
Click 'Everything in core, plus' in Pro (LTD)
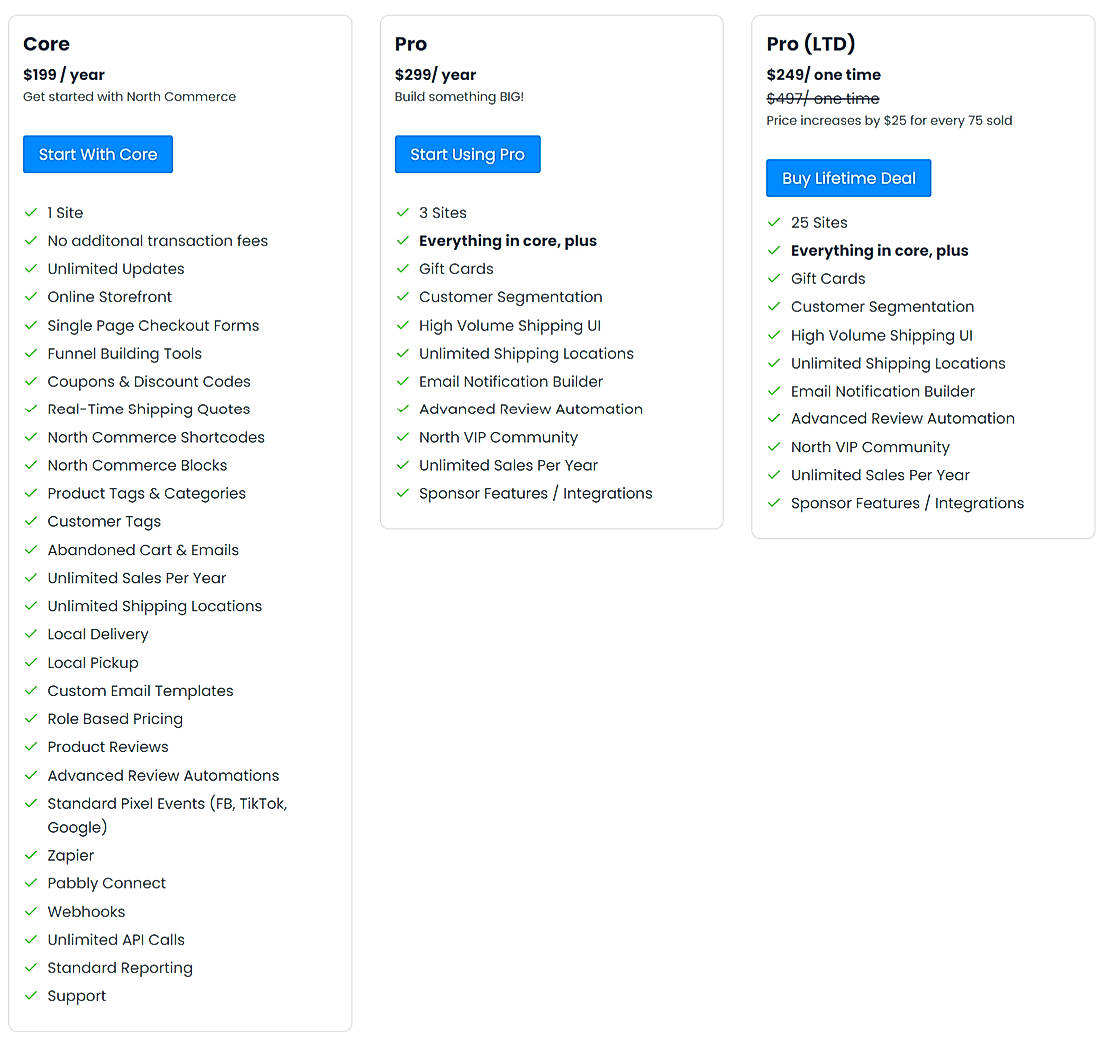(880, 250)
